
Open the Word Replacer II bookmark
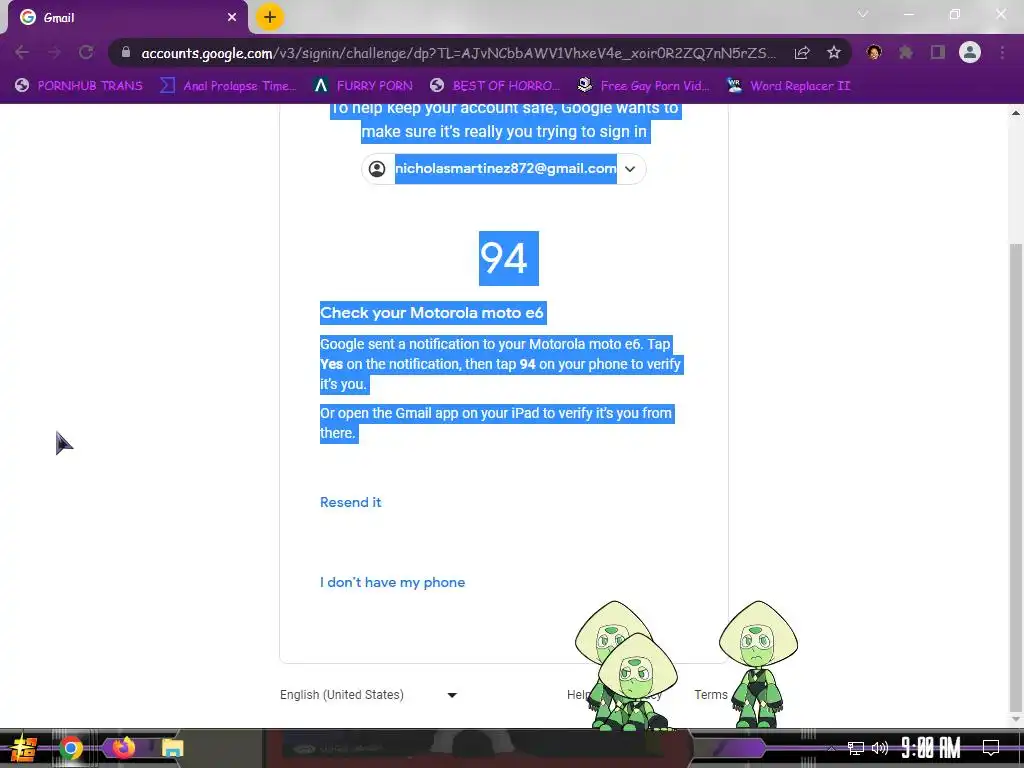point(789,86)
